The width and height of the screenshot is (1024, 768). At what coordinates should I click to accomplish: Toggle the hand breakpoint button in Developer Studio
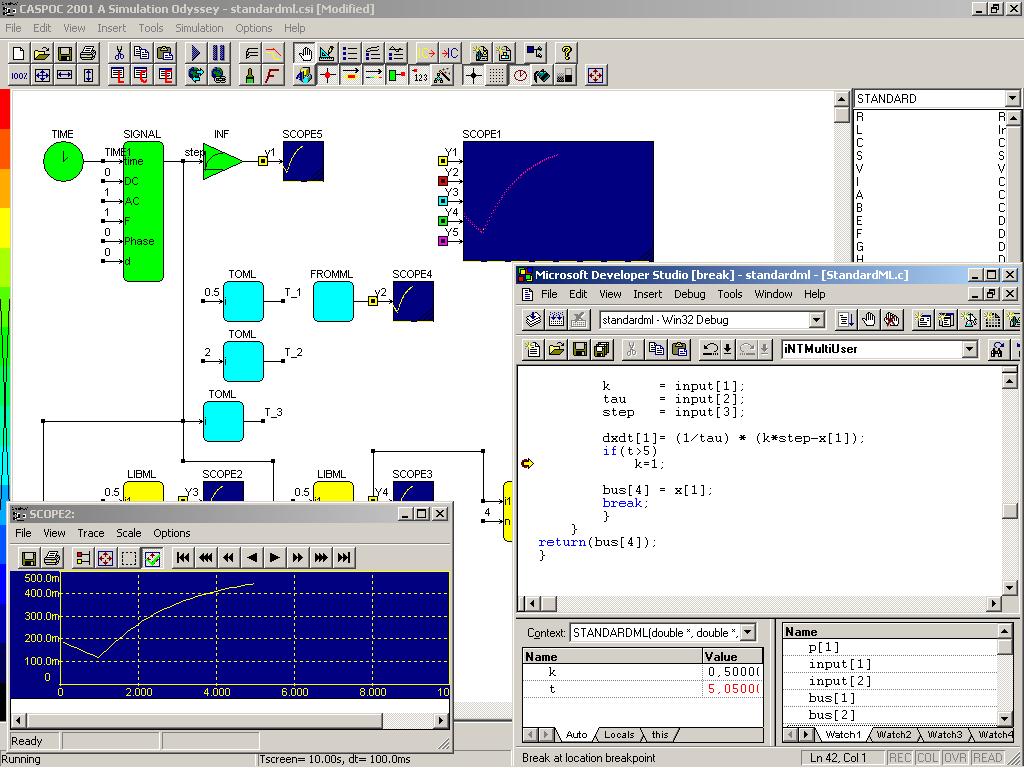pos(869,320)
